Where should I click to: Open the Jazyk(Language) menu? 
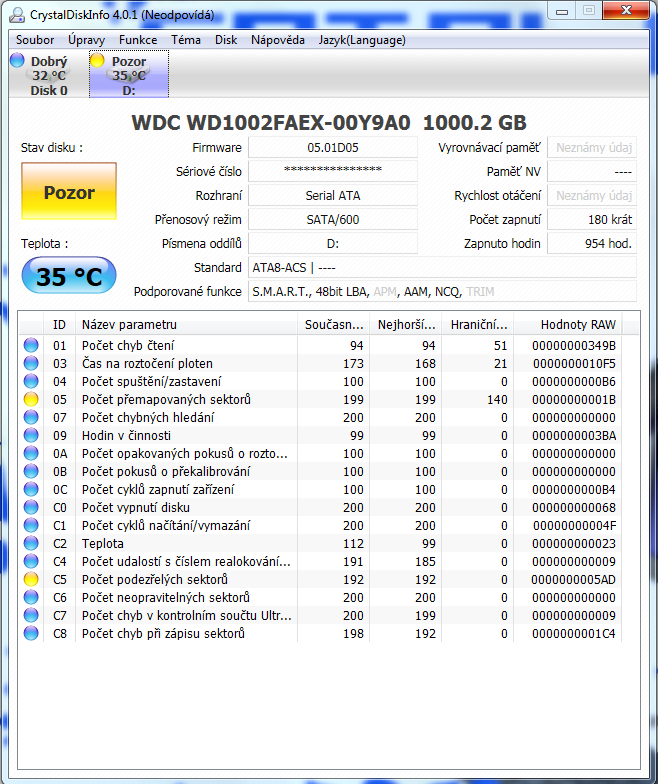(362, 40)
